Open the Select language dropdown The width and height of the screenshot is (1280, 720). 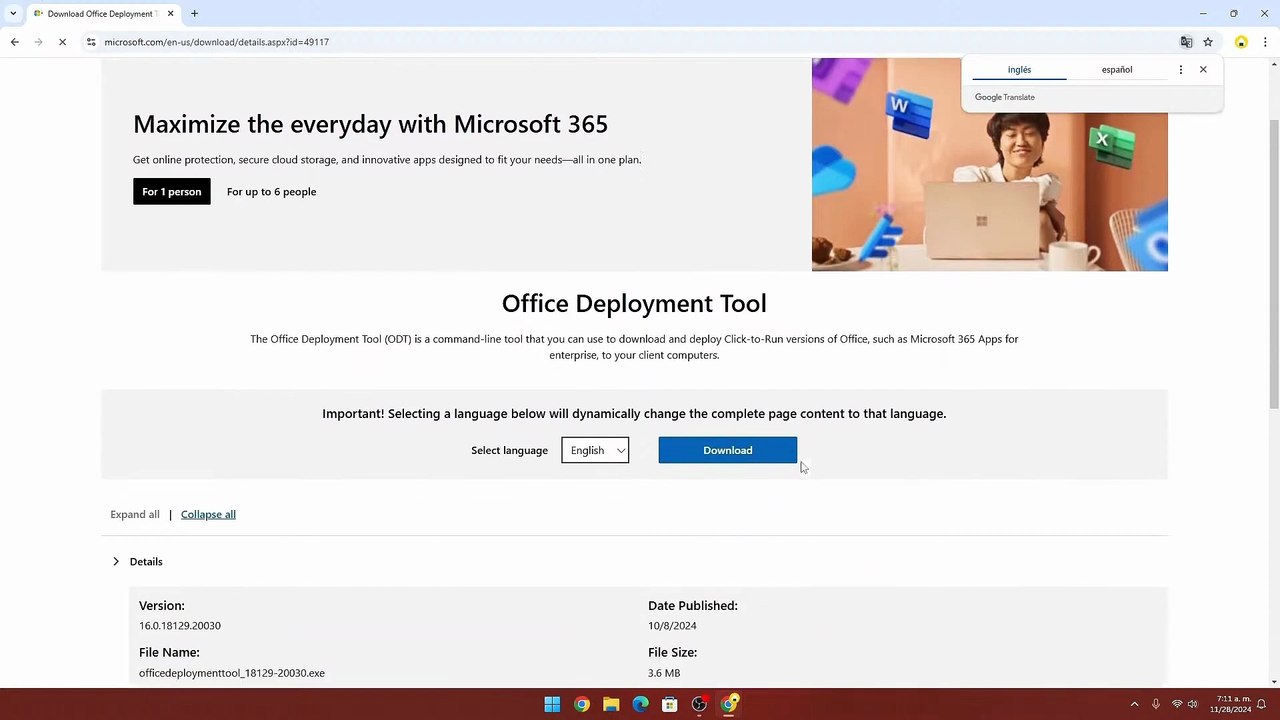click(x=595, y=450)
